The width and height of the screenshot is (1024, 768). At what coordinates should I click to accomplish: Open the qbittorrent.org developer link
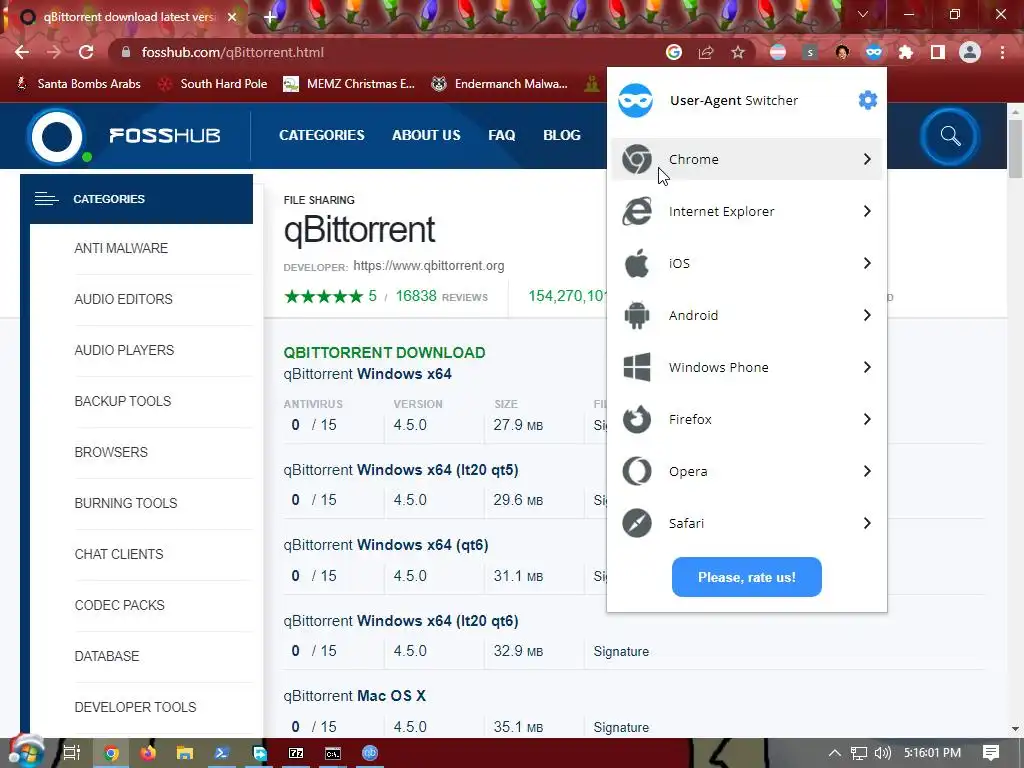pos(428,266)
